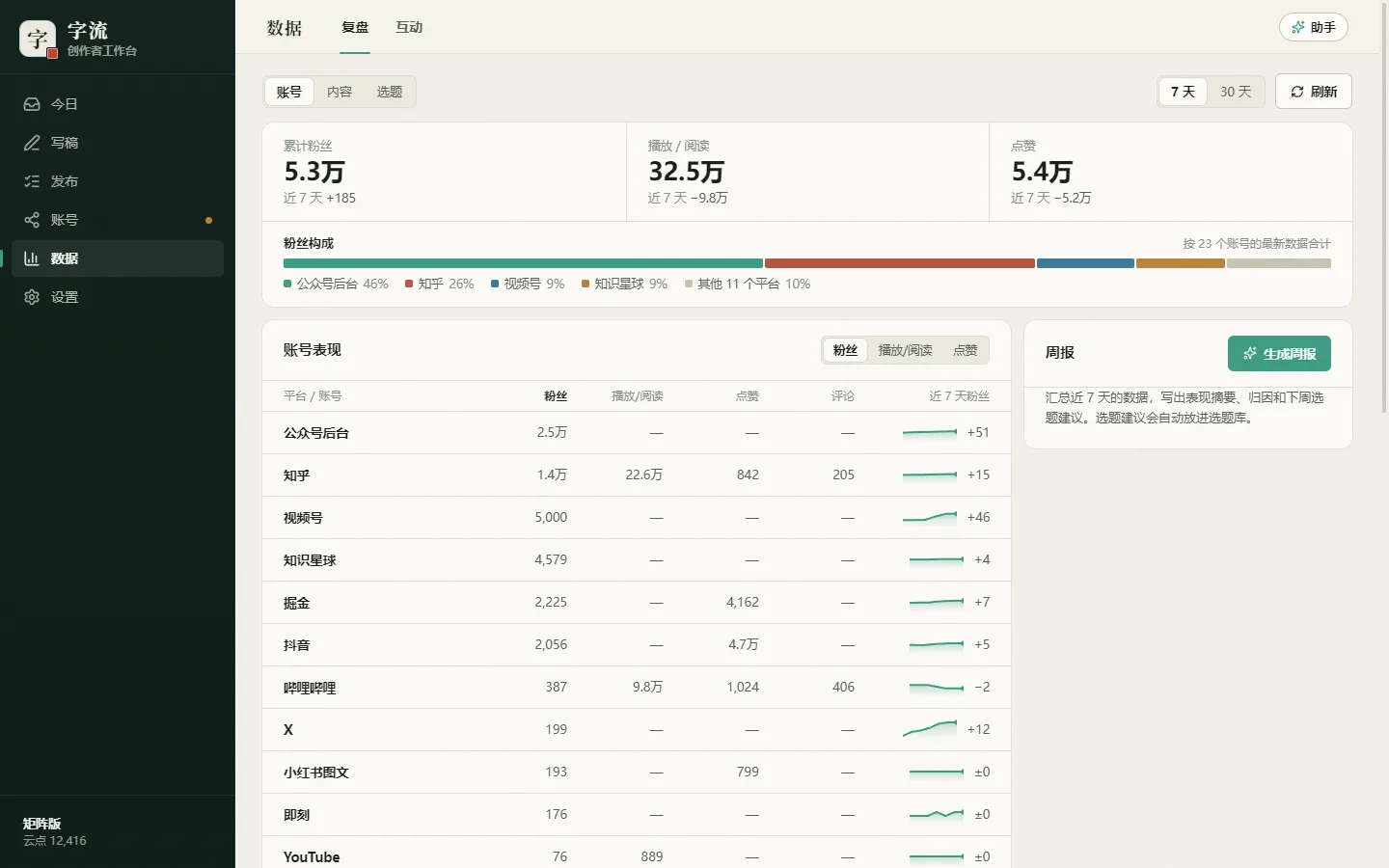Image resolution: width=1389 pixels, height=868 pixels.
Task: Click the X account sparkline trend
Action: [x=930, y=729]
